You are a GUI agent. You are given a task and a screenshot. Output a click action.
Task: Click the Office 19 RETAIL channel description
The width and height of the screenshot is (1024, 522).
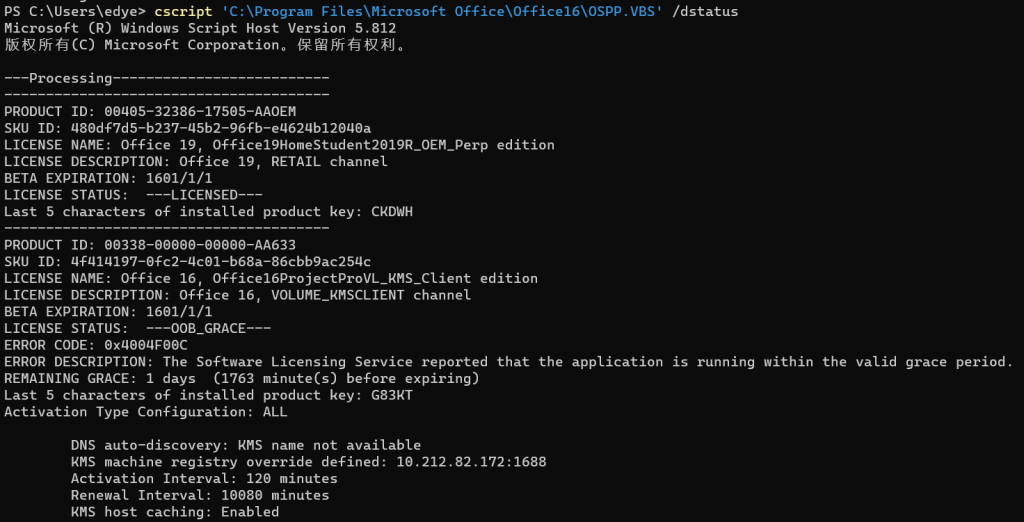coord(283,161)
